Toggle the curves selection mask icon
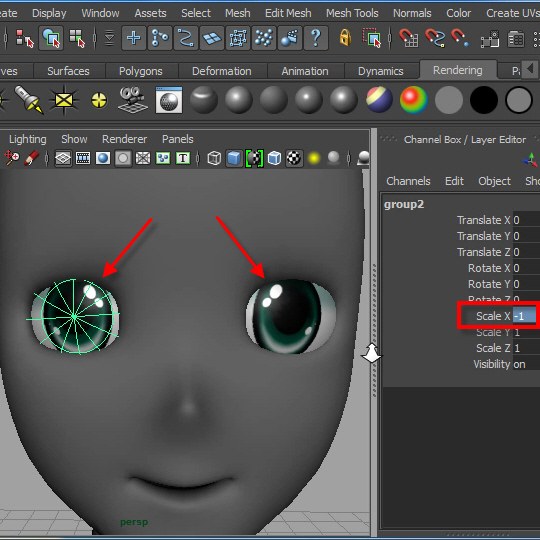The image size is (540, 540). pyautogui.click(x=186, y=38)
